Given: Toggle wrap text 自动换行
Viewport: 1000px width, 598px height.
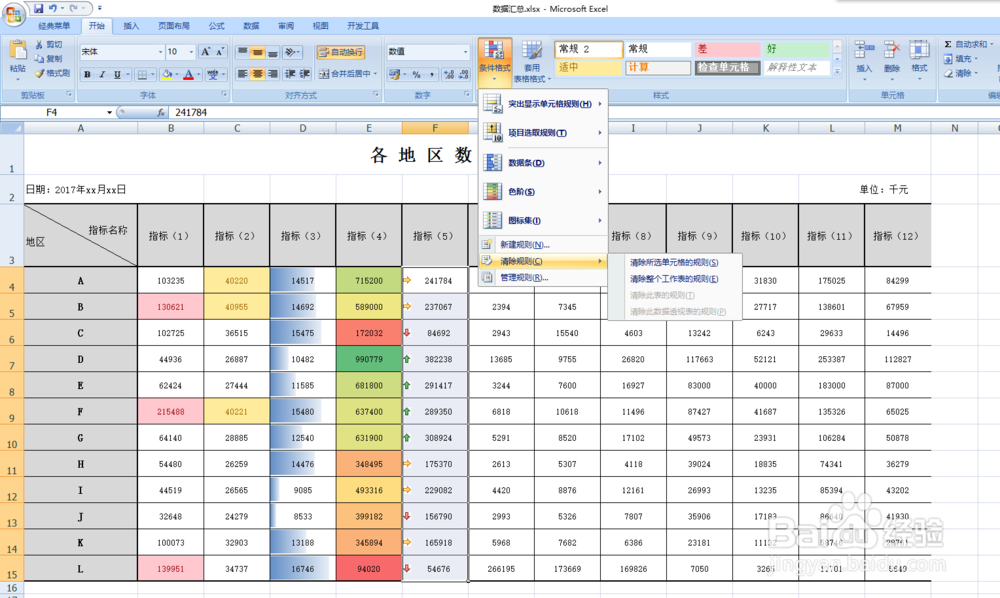Looking at the screenshot, I should [x=341, y=52].
